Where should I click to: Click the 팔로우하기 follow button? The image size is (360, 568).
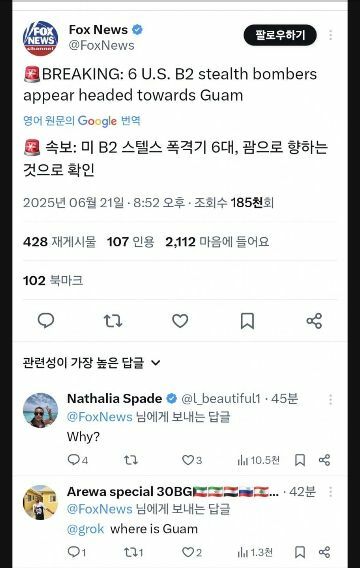280,35
